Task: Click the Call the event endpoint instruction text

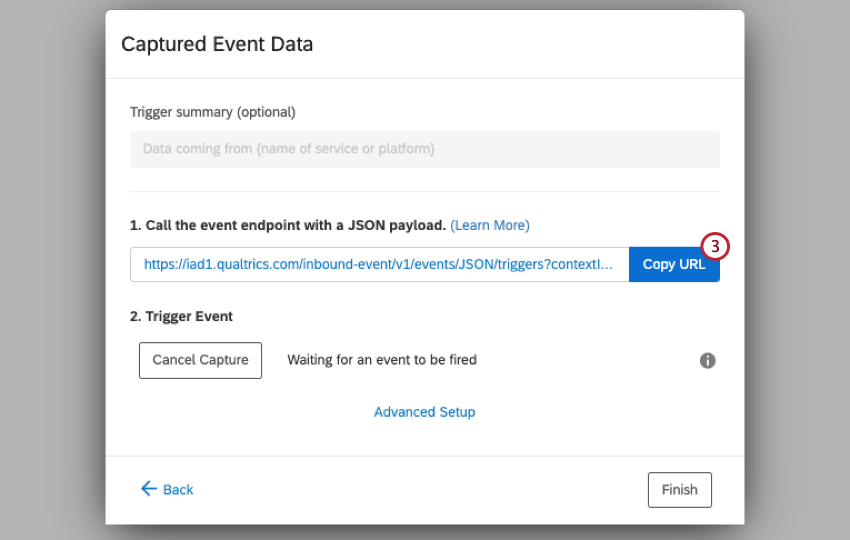Action: [x=288, y=225]
